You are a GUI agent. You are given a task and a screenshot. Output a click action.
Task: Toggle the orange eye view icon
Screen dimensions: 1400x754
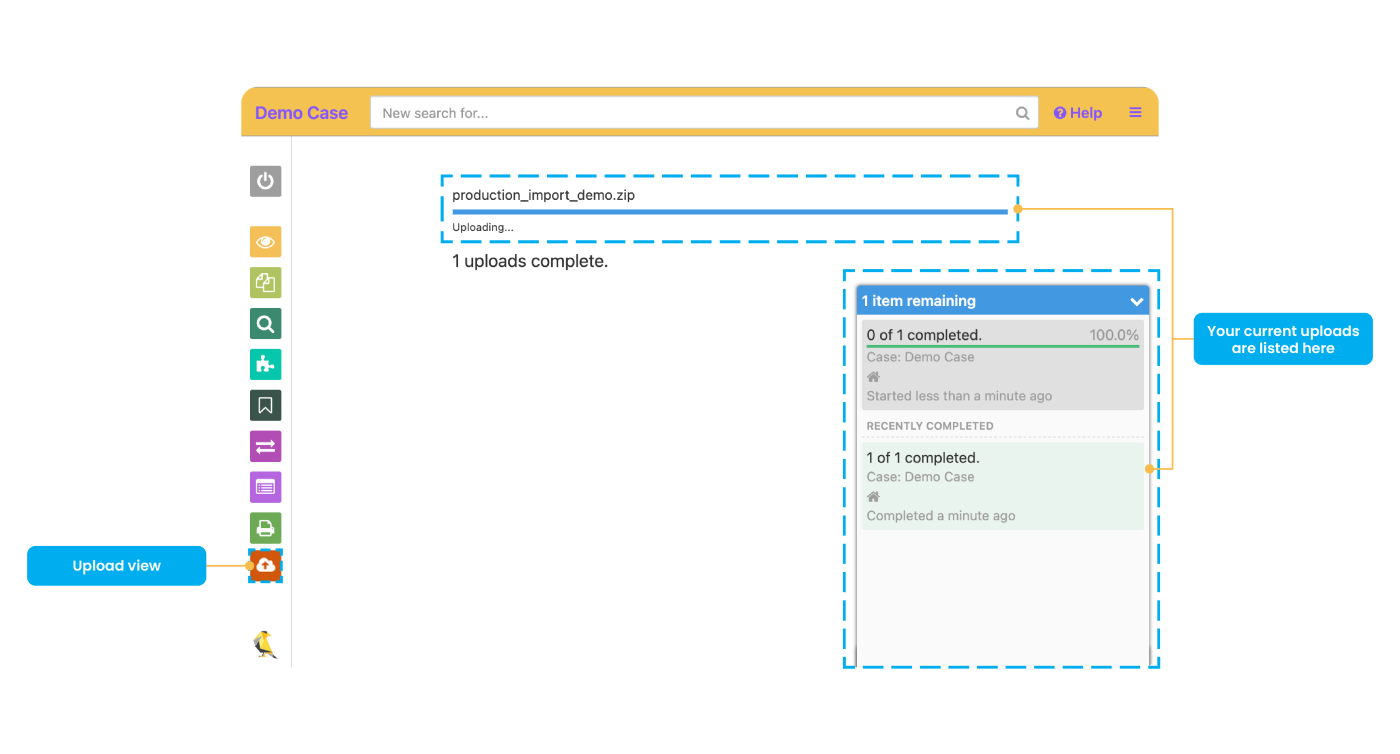(265, 241)
